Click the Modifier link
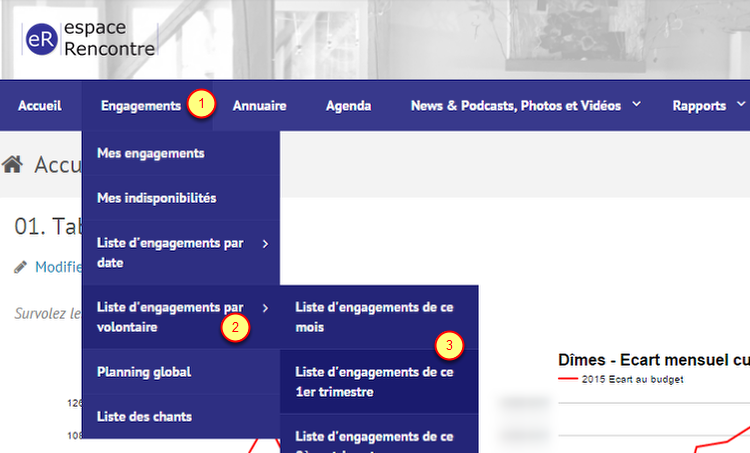This screenshot has width=750, height=453. coord(58,267)
